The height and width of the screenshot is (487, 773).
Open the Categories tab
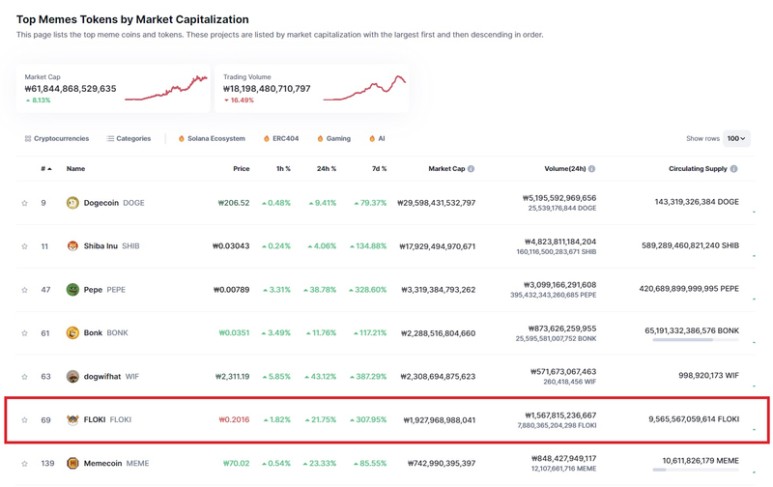[129, 139]
